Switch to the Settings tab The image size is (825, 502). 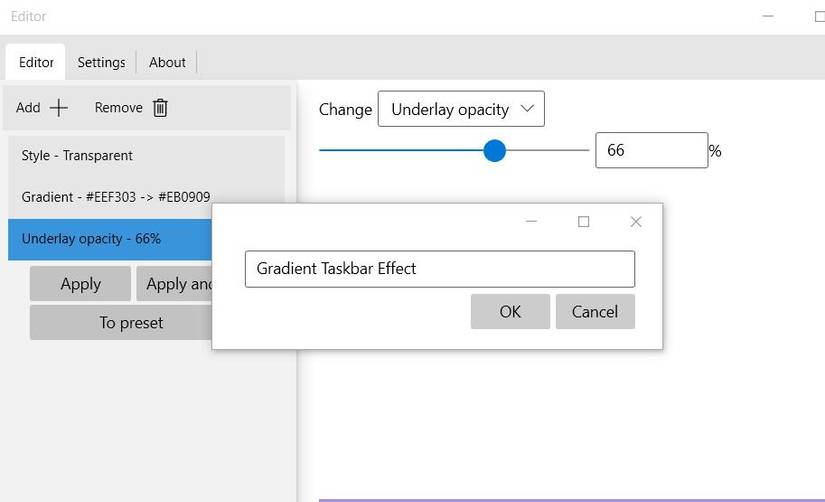coord(101,62)
